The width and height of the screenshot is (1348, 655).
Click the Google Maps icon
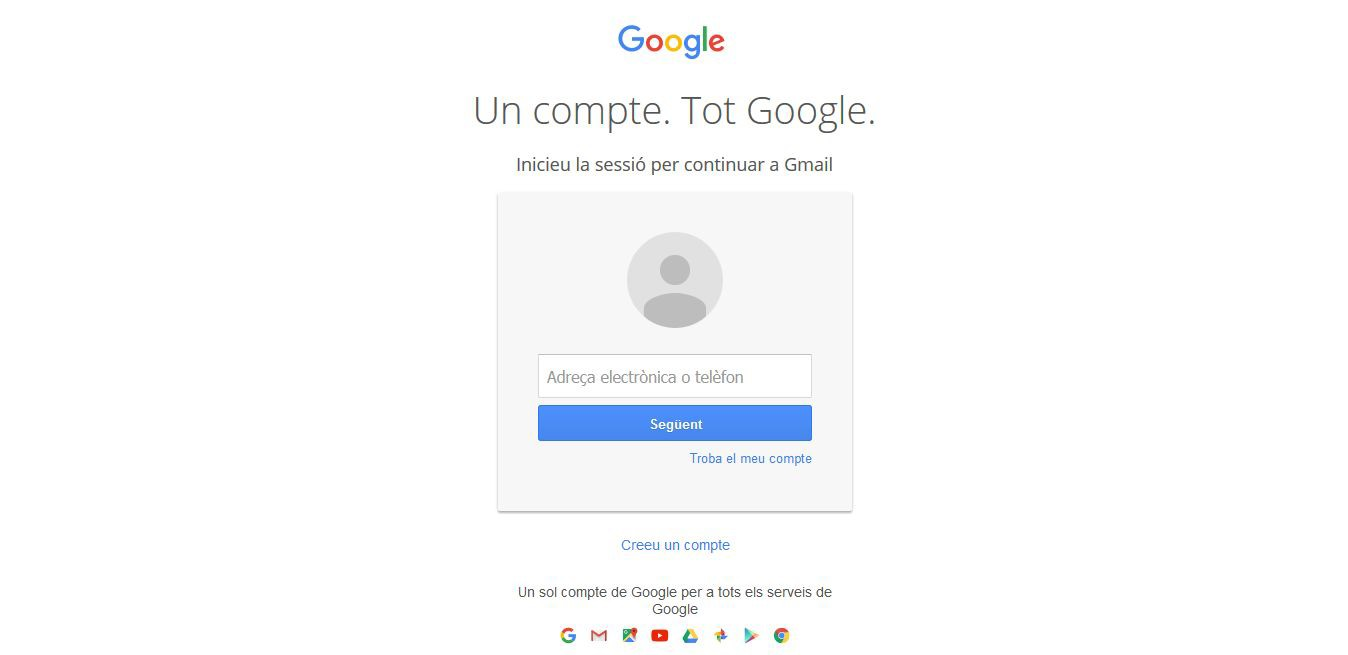629,635
